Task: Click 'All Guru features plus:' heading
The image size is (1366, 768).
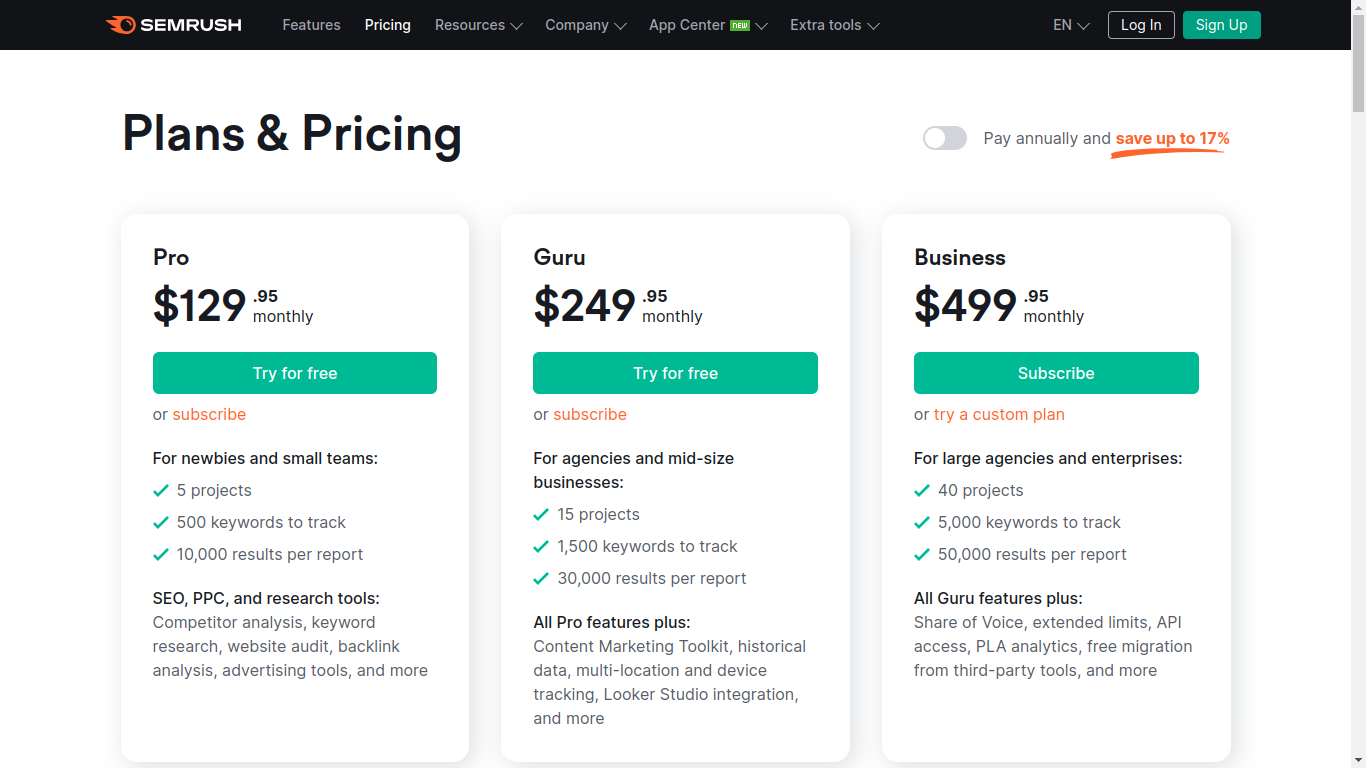Action: [998, 598]
